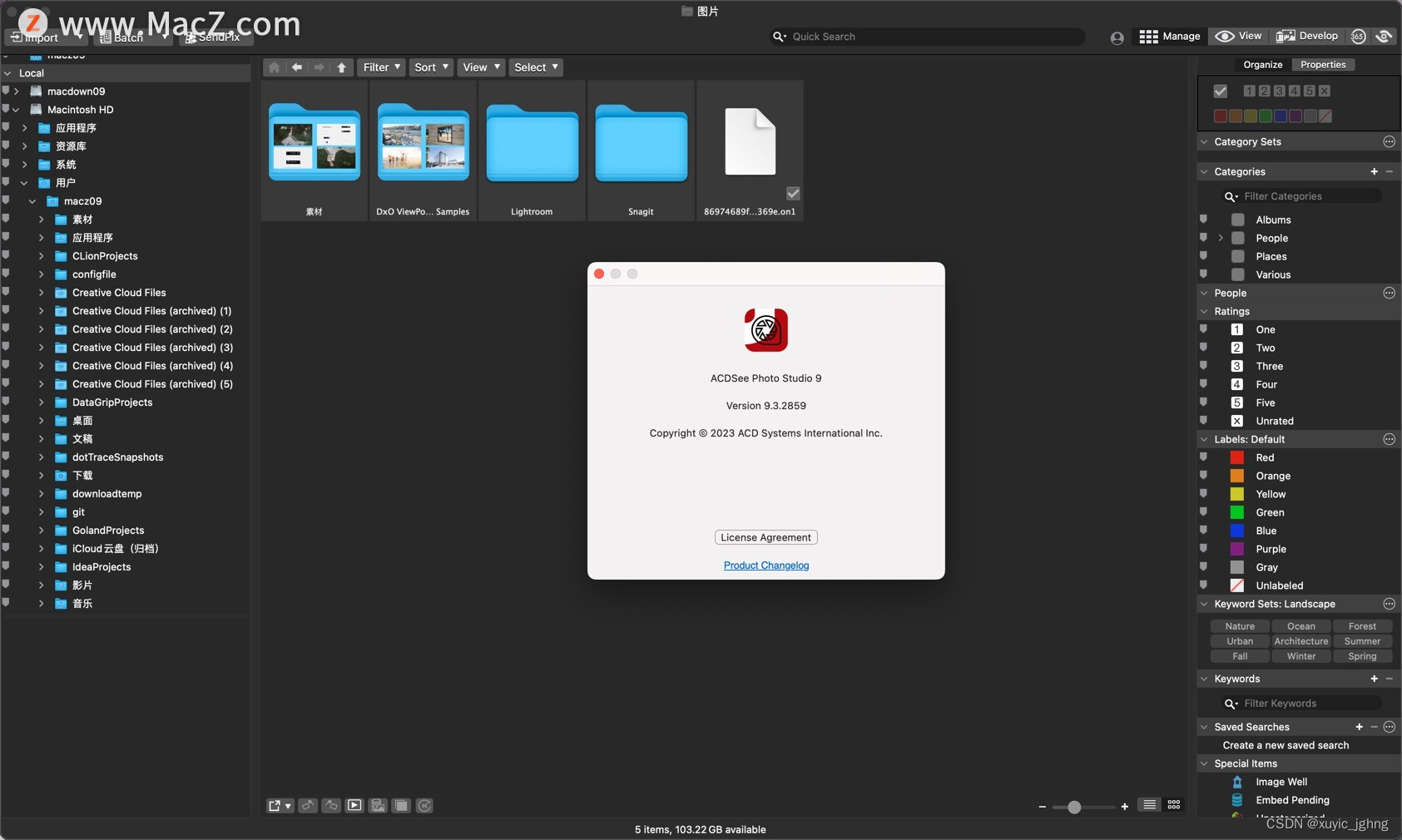Image resolution: width=1402 pixels, height=840 pixels.
Task: Collapse the Ratings section
Action: click(x=1204, y=311)
